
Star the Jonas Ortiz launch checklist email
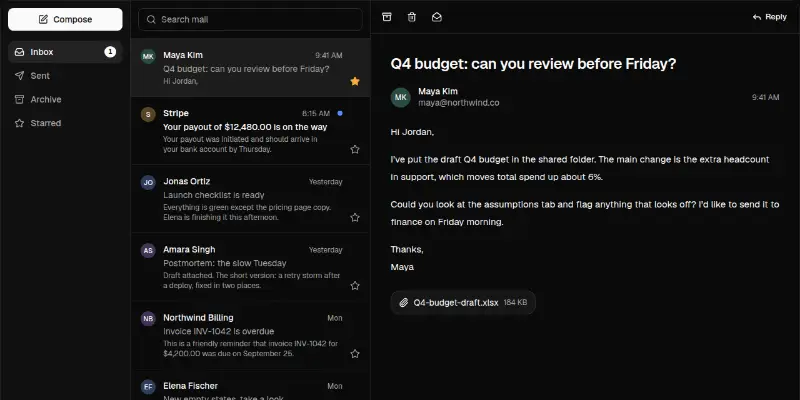click(355, 217)
